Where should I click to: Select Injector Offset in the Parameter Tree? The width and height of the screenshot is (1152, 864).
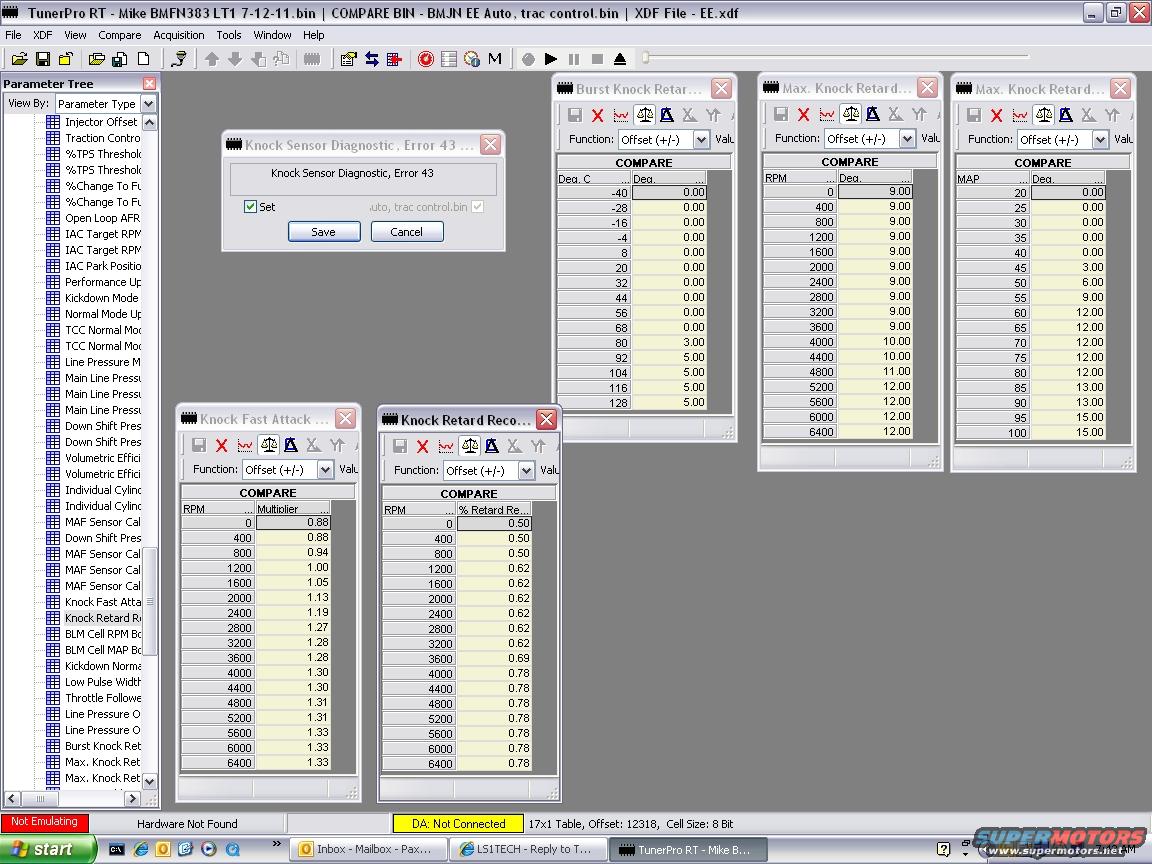pos(101,122)
